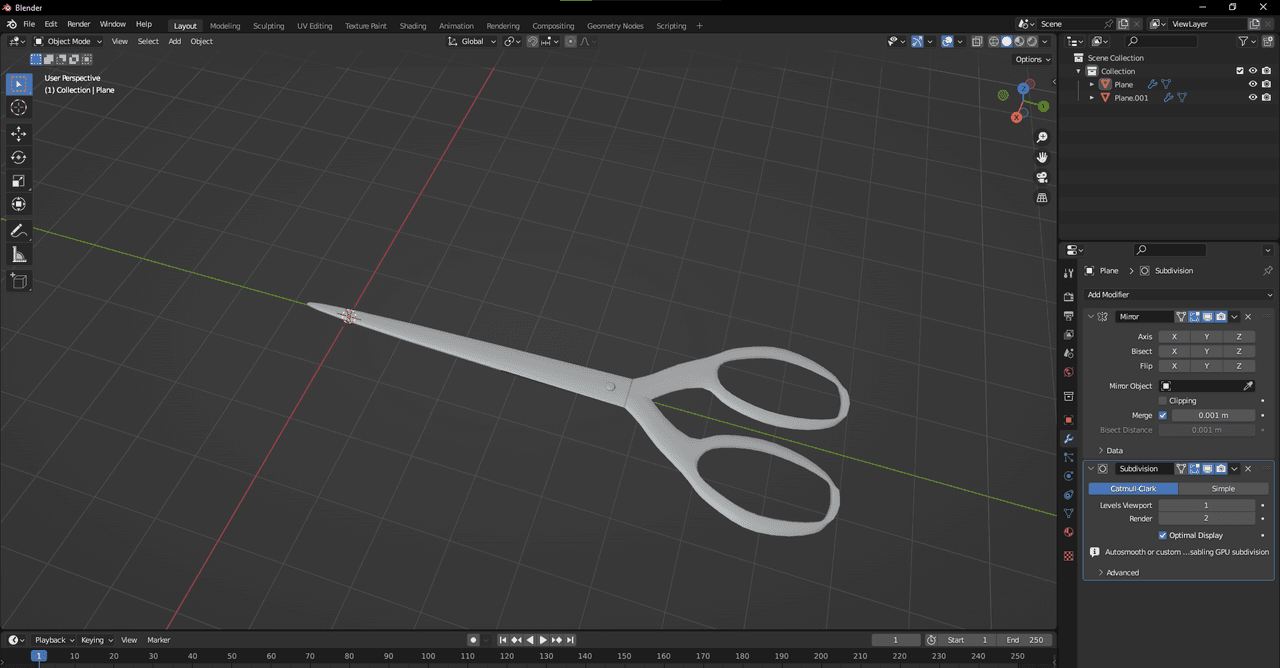This screenshot has width=1280, height=668.
Task: Choose the Measure tool
Action: [18, 255]
